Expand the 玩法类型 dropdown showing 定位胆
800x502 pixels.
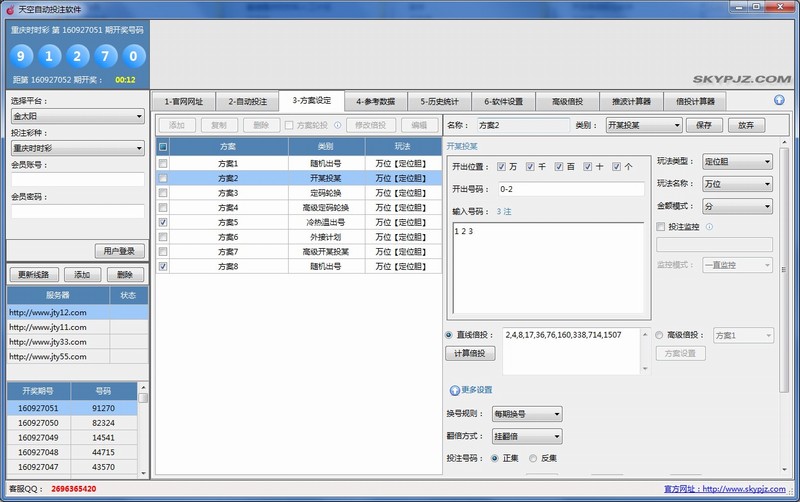739,162
